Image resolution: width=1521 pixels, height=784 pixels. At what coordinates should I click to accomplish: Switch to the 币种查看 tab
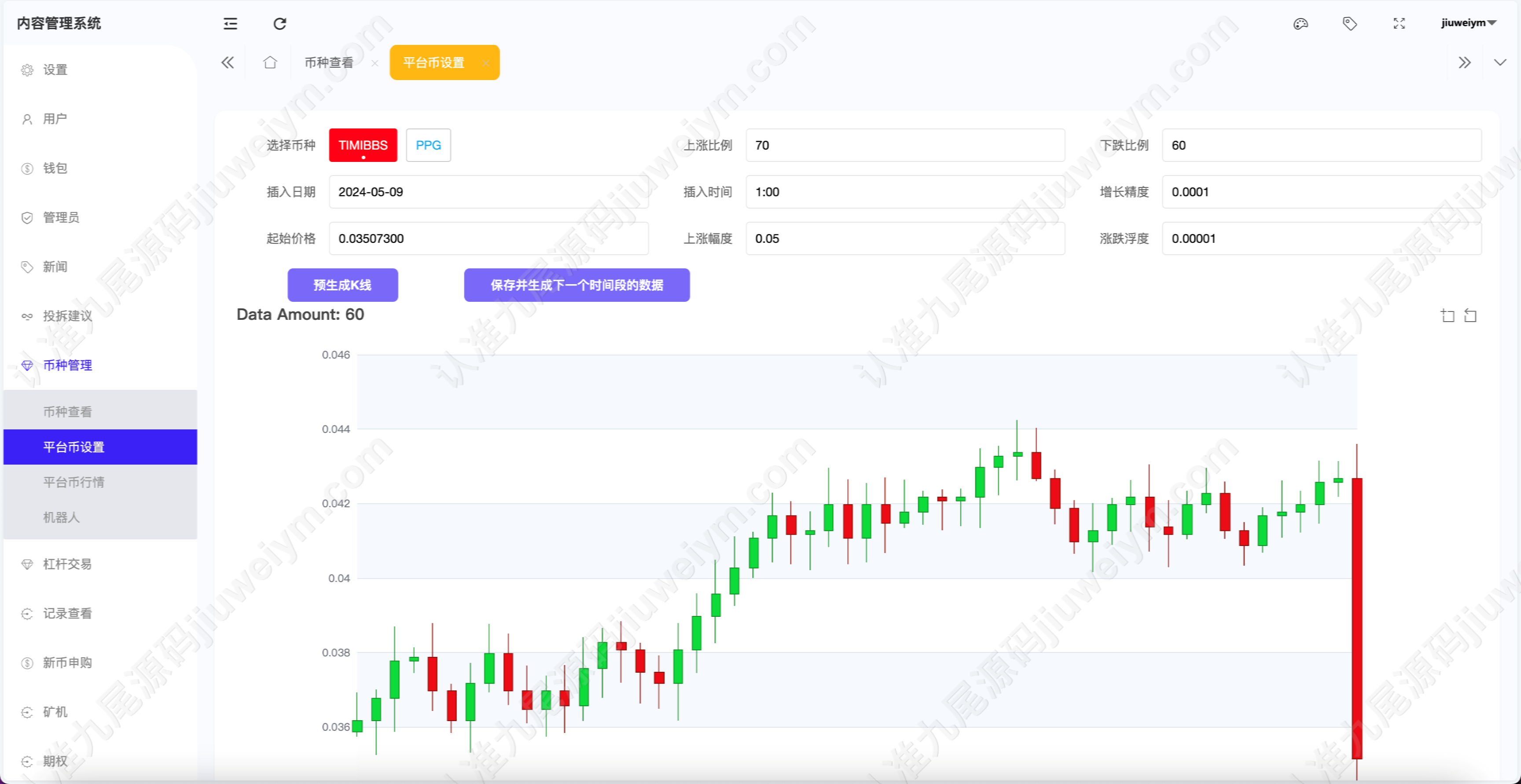pos(329,62)
